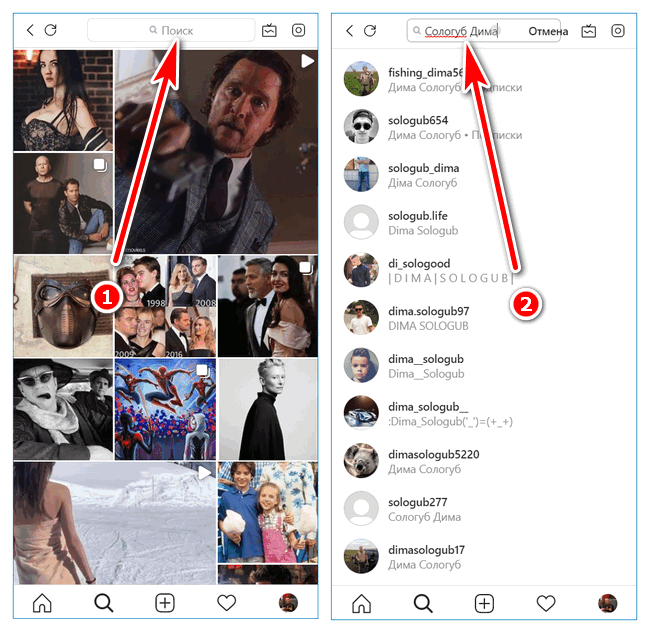Viewport: 650px width, 633px height.
Task: Go to Home tab in right window
Action: 361,603
